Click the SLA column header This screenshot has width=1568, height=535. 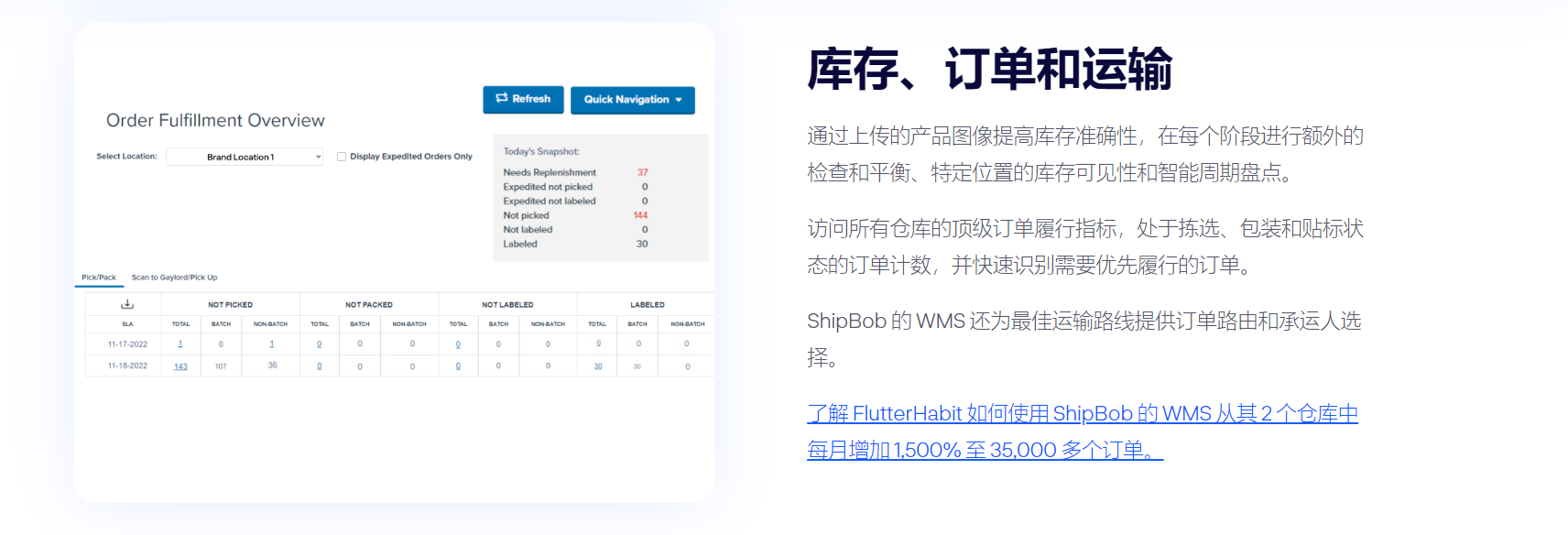click(127, 324)
